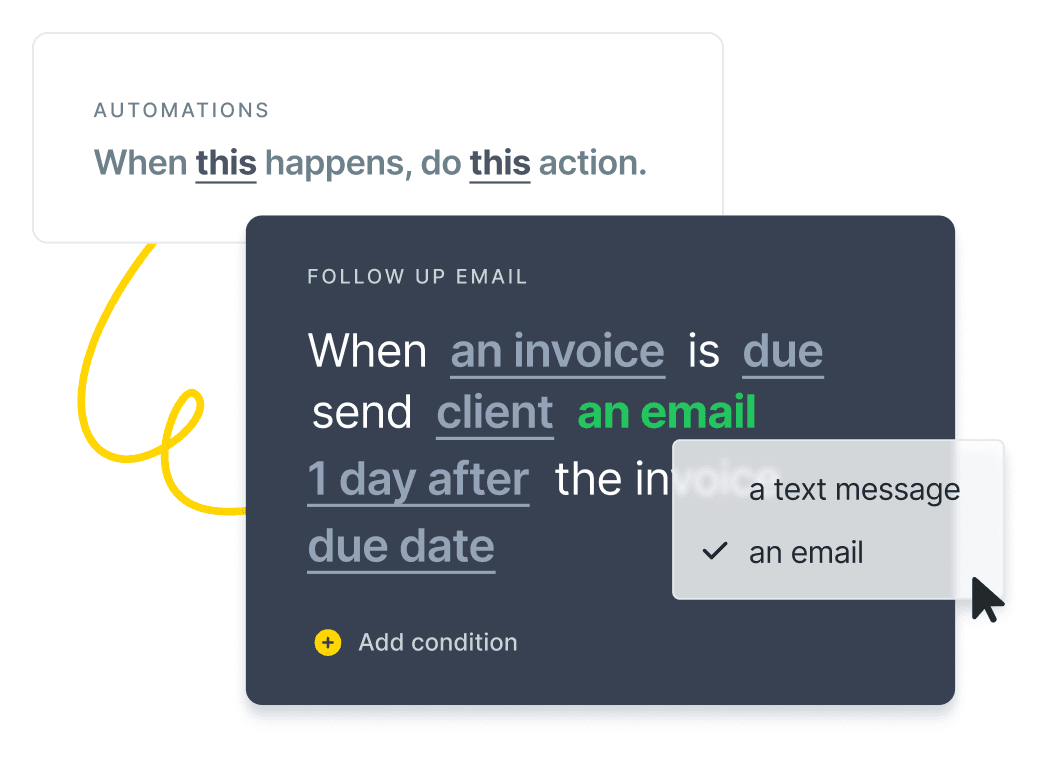Choose 'an email' in the popup list
The image size is (1040, 780).
coord(806,552)
